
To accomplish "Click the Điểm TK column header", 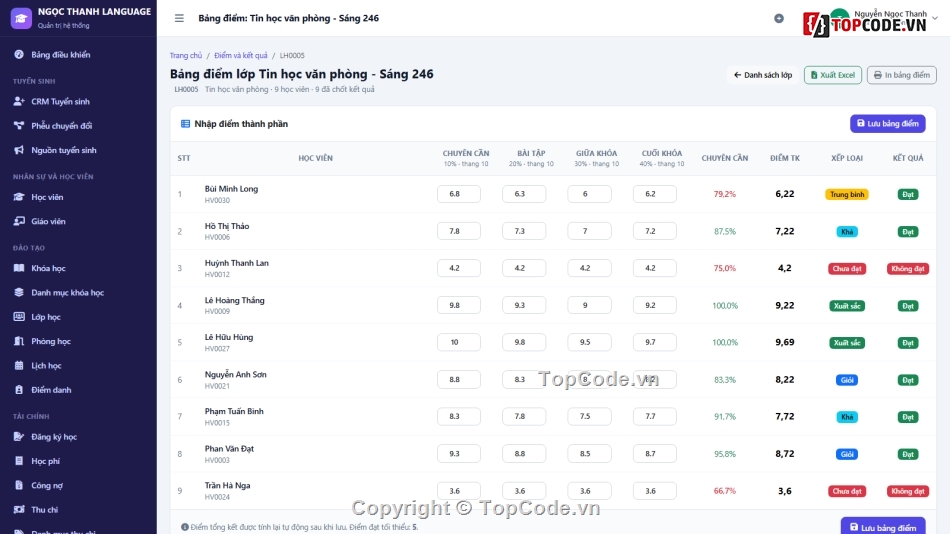I will click(785, 158).
